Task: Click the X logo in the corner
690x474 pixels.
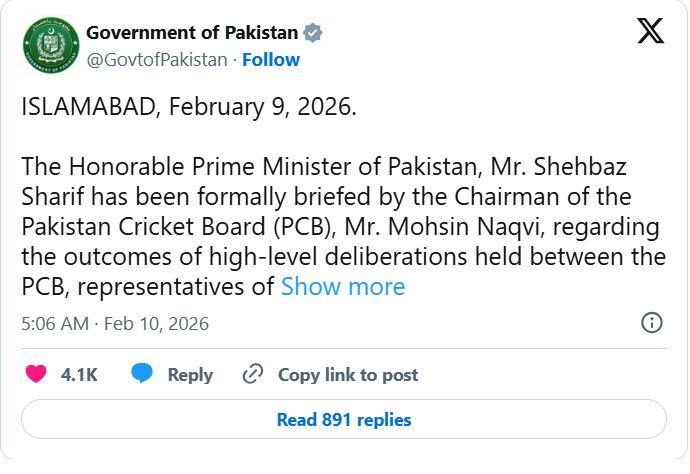Action: (x=652, y=33)
